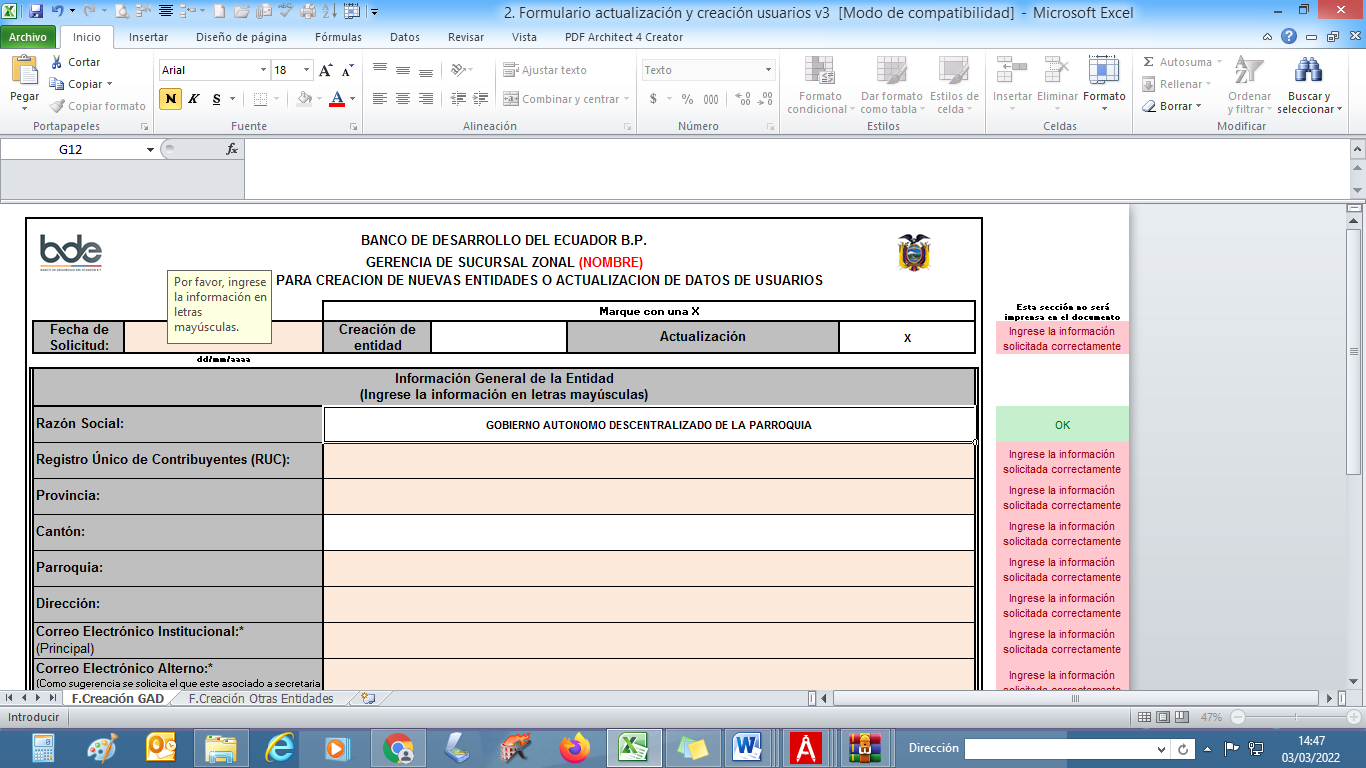The image size is (1366, 768).
Task: Click the Formato condicional icon
Action: pos(820,72)
